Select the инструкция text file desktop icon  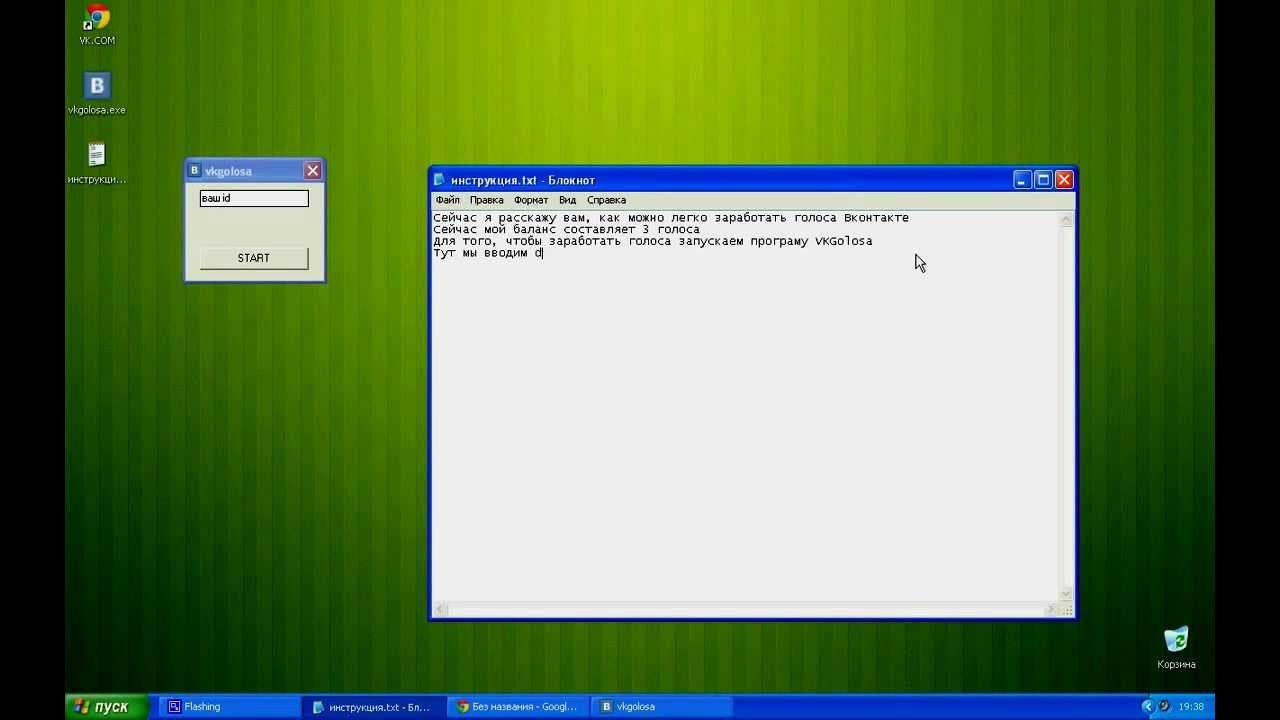[97, 163]
